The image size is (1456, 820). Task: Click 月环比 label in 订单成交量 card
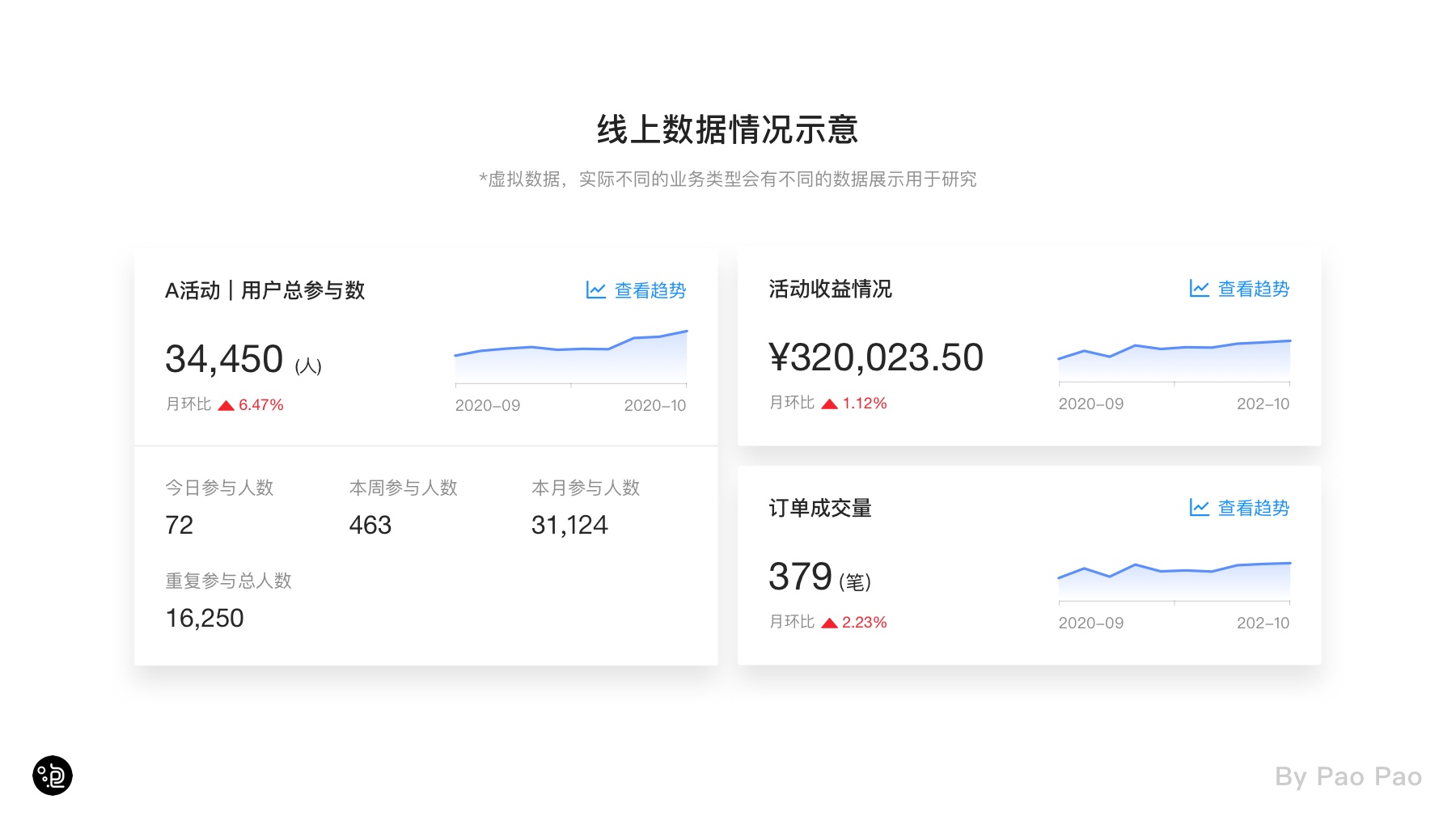792,622
